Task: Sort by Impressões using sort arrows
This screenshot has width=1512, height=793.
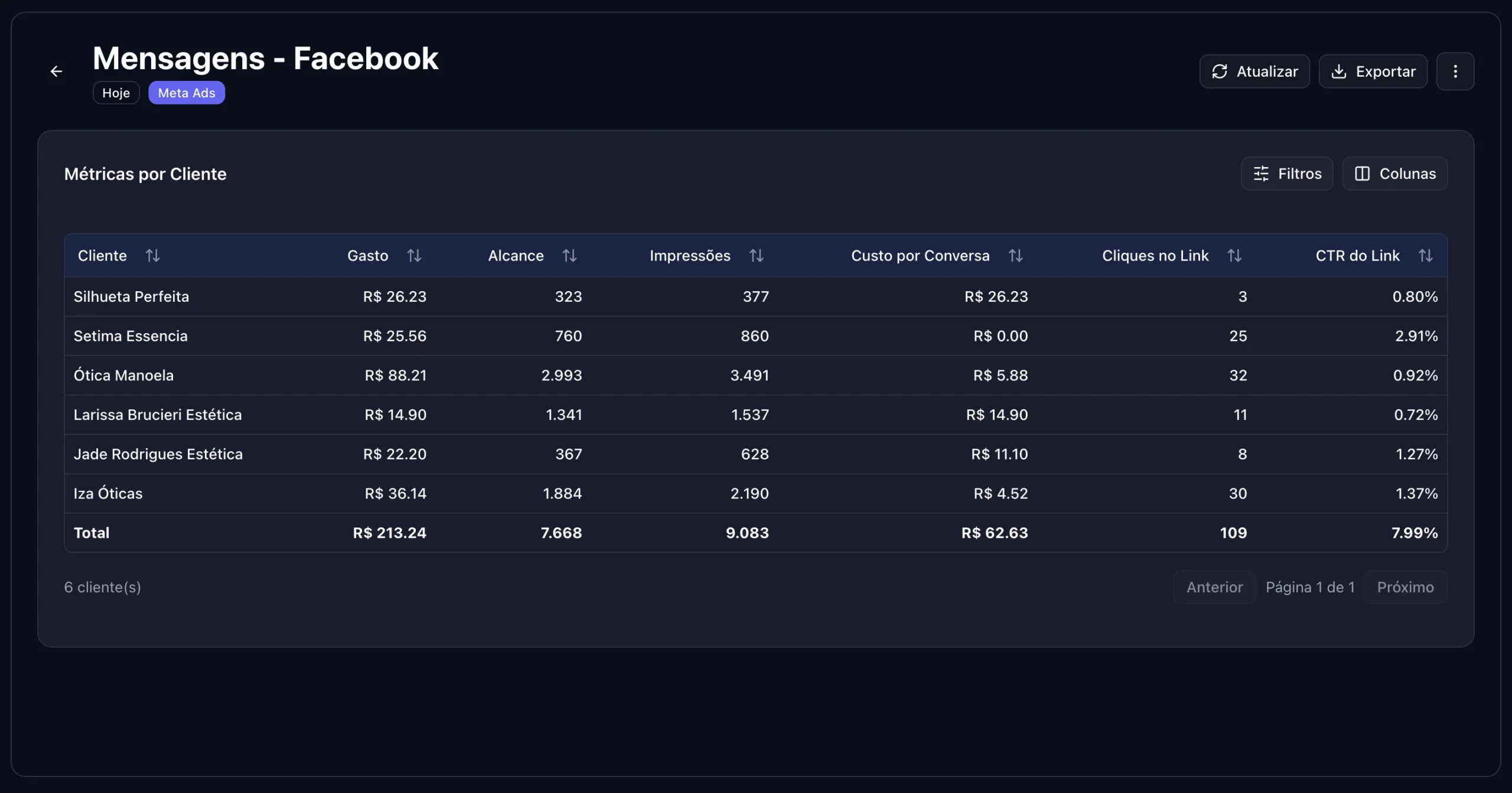Action: 756,256
